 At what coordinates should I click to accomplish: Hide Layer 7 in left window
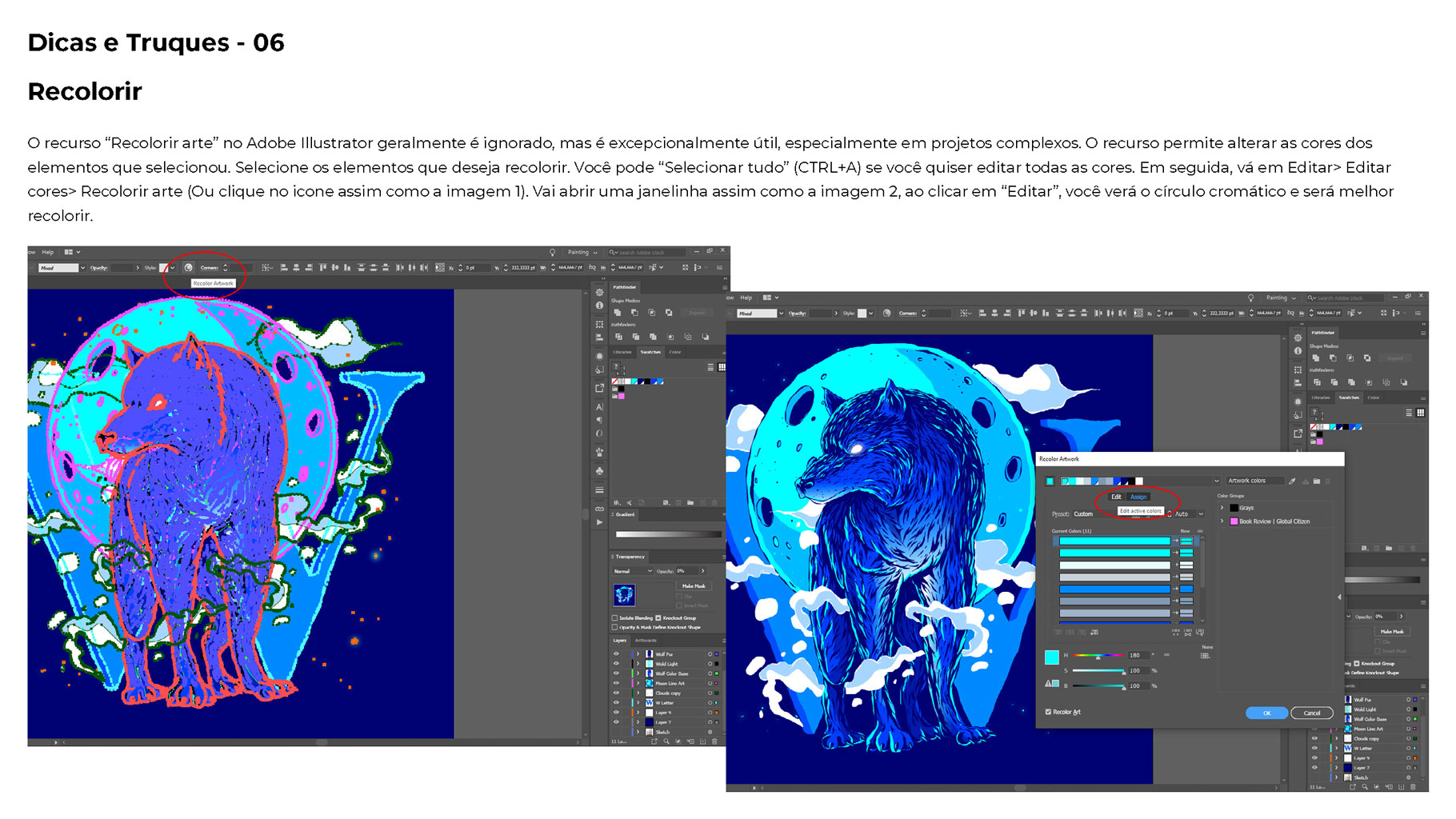tap(616, 722)
